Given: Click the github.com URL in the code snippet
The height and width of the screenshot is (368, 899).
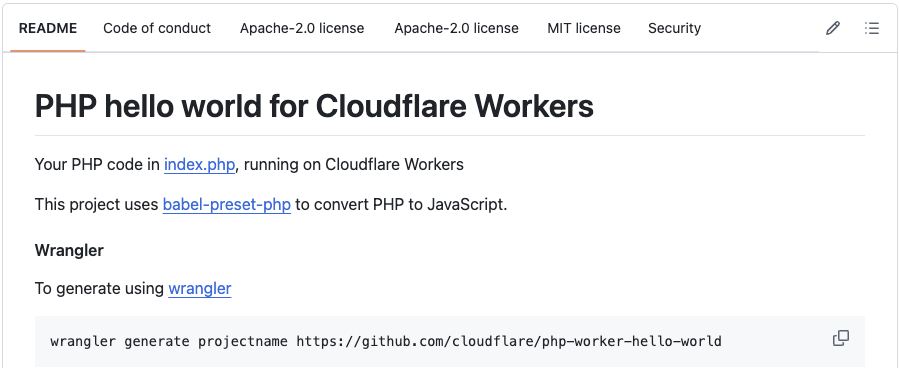Looking at the screenshot, I should 509,342.
